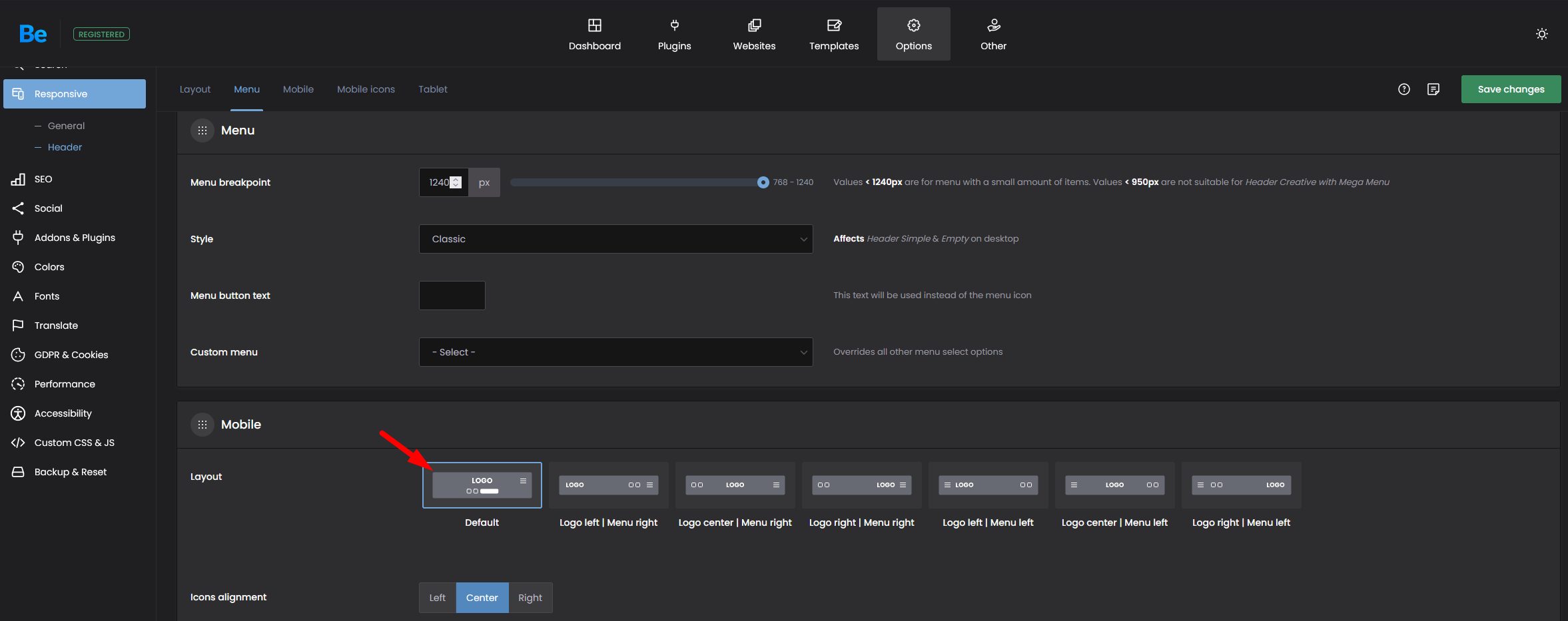Click the Social share icon

click(x=18, y=208)
